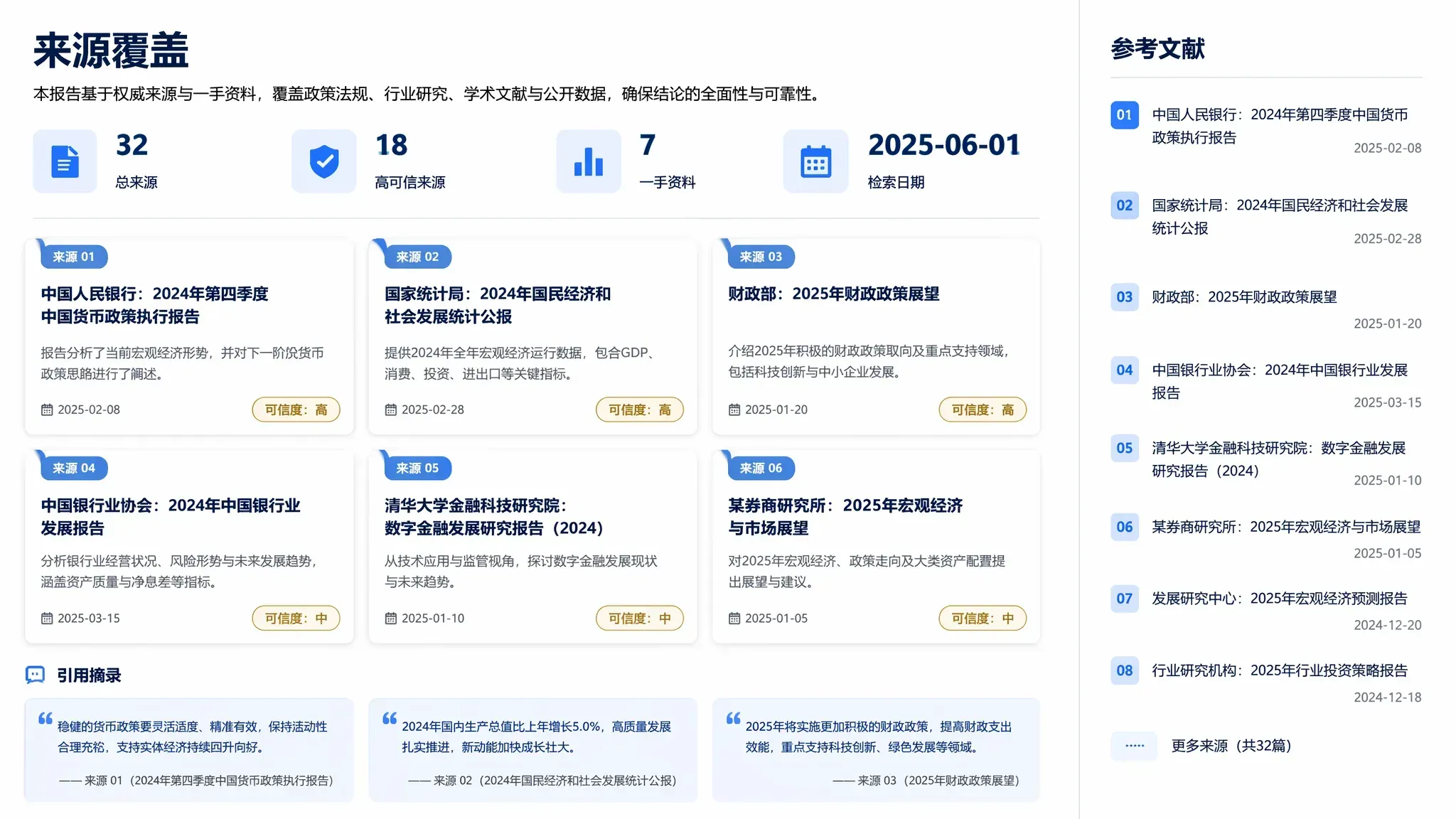Open reference 01 中国人民银行 entry

[1266, 130]
